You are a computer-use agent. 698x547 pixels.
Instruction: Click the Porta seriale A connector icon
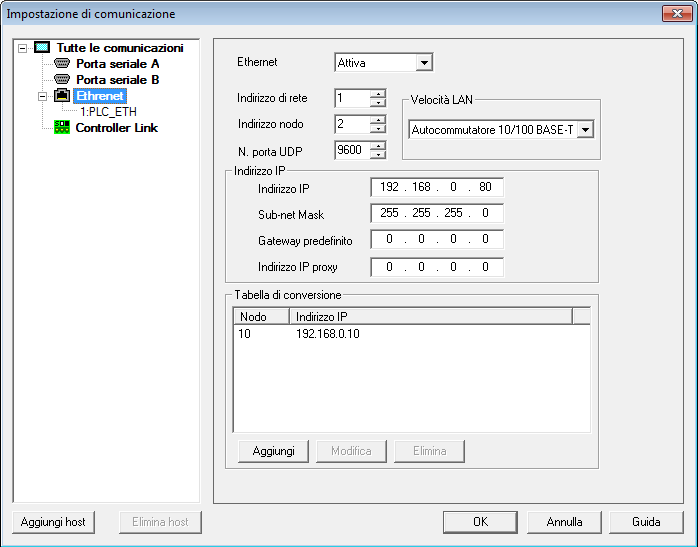tap(62, 63)
